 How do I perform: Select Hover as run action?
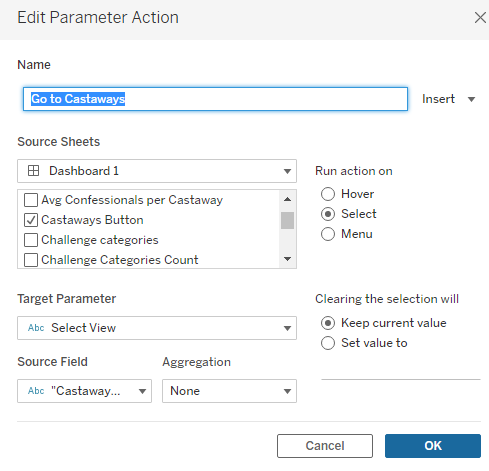[x=328, y=194]
